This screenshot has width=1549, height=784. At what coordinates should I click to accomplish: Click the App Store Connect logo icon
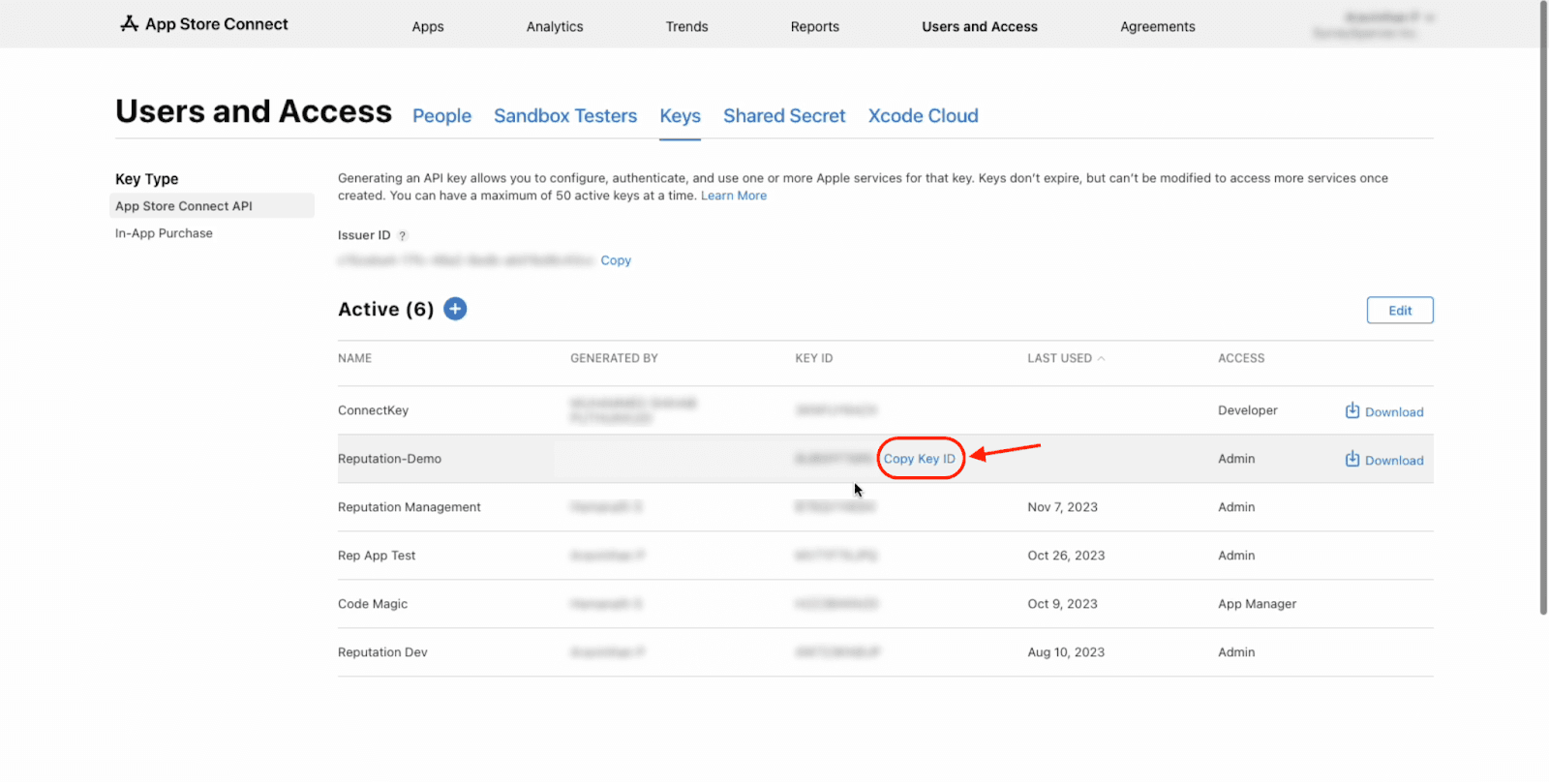pyautogui.click(x=129, y=24)
